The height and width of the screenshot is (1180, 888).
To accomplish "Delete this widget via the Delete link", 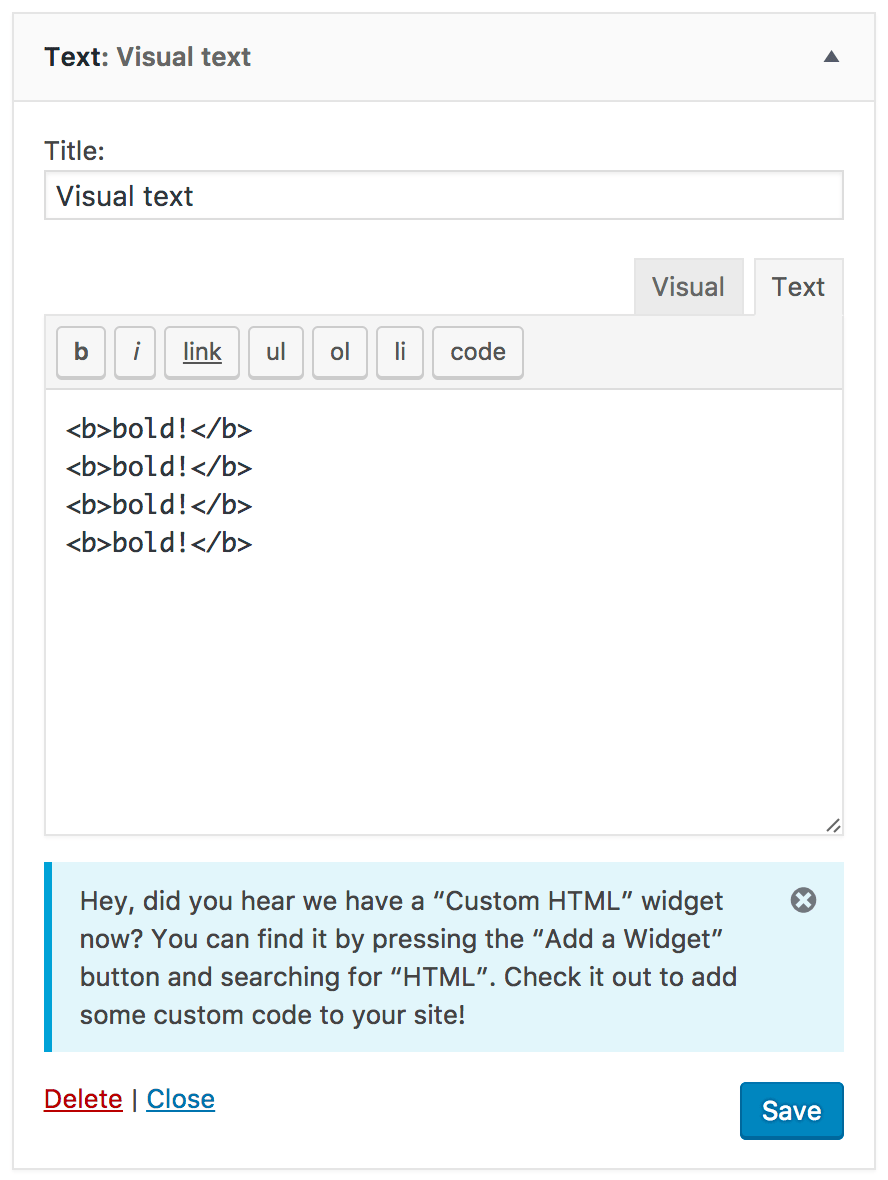I will pos(83,1099).
